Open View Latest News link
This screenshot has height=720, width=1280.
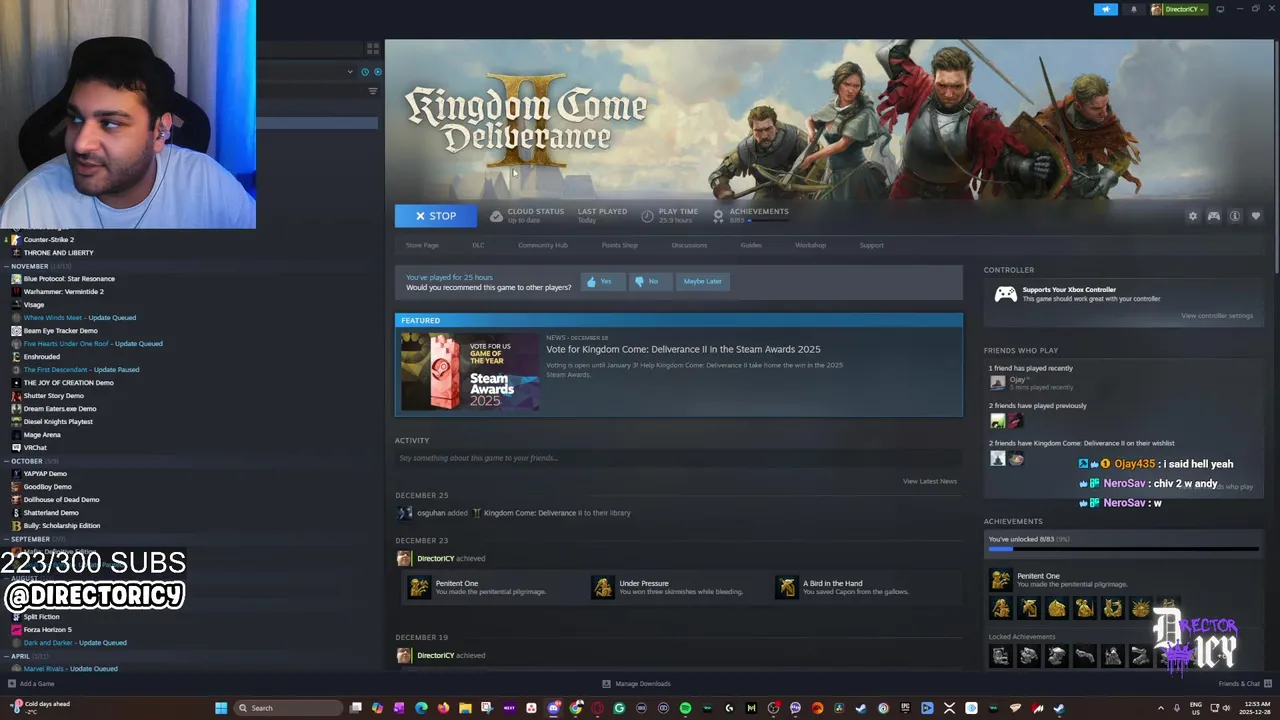[930, 481]
